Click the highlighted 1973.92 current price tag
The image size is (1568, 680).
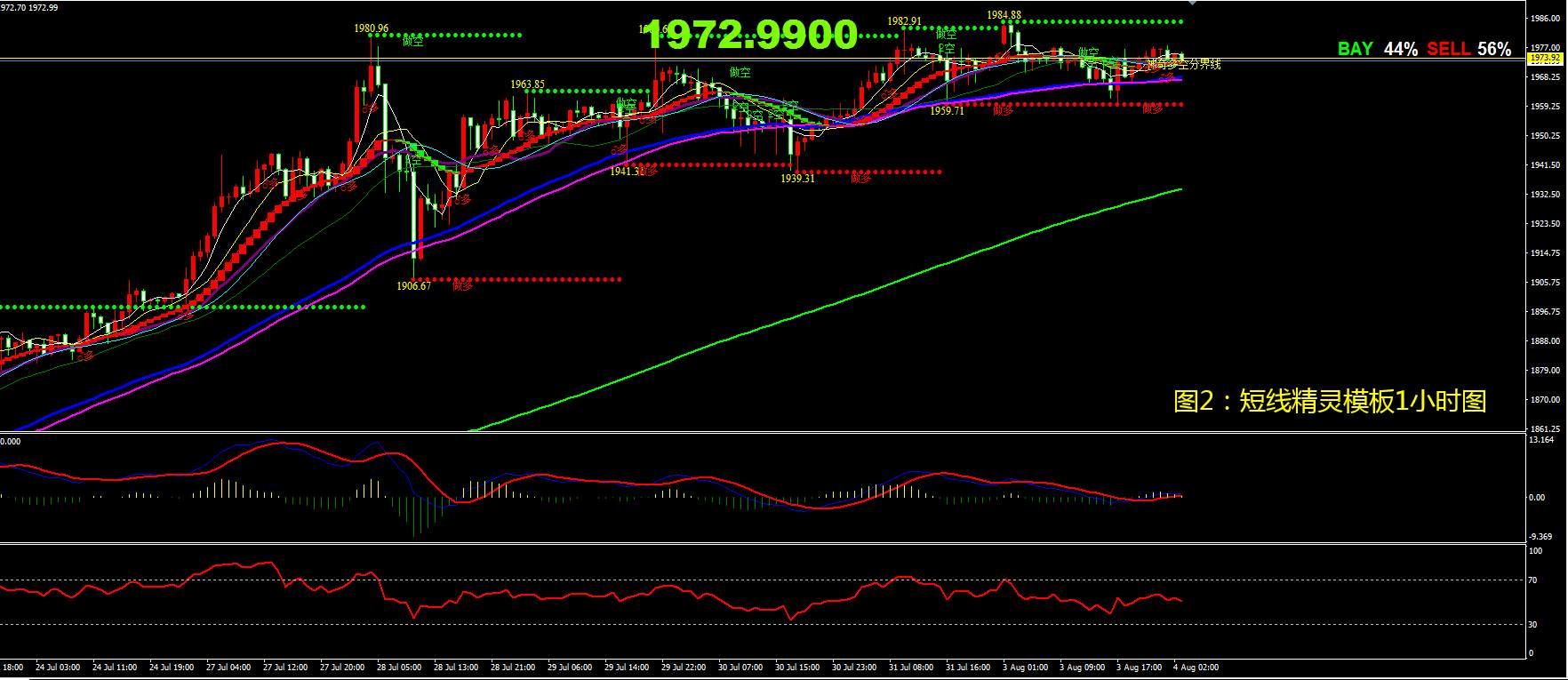[x=1545, y=59]
